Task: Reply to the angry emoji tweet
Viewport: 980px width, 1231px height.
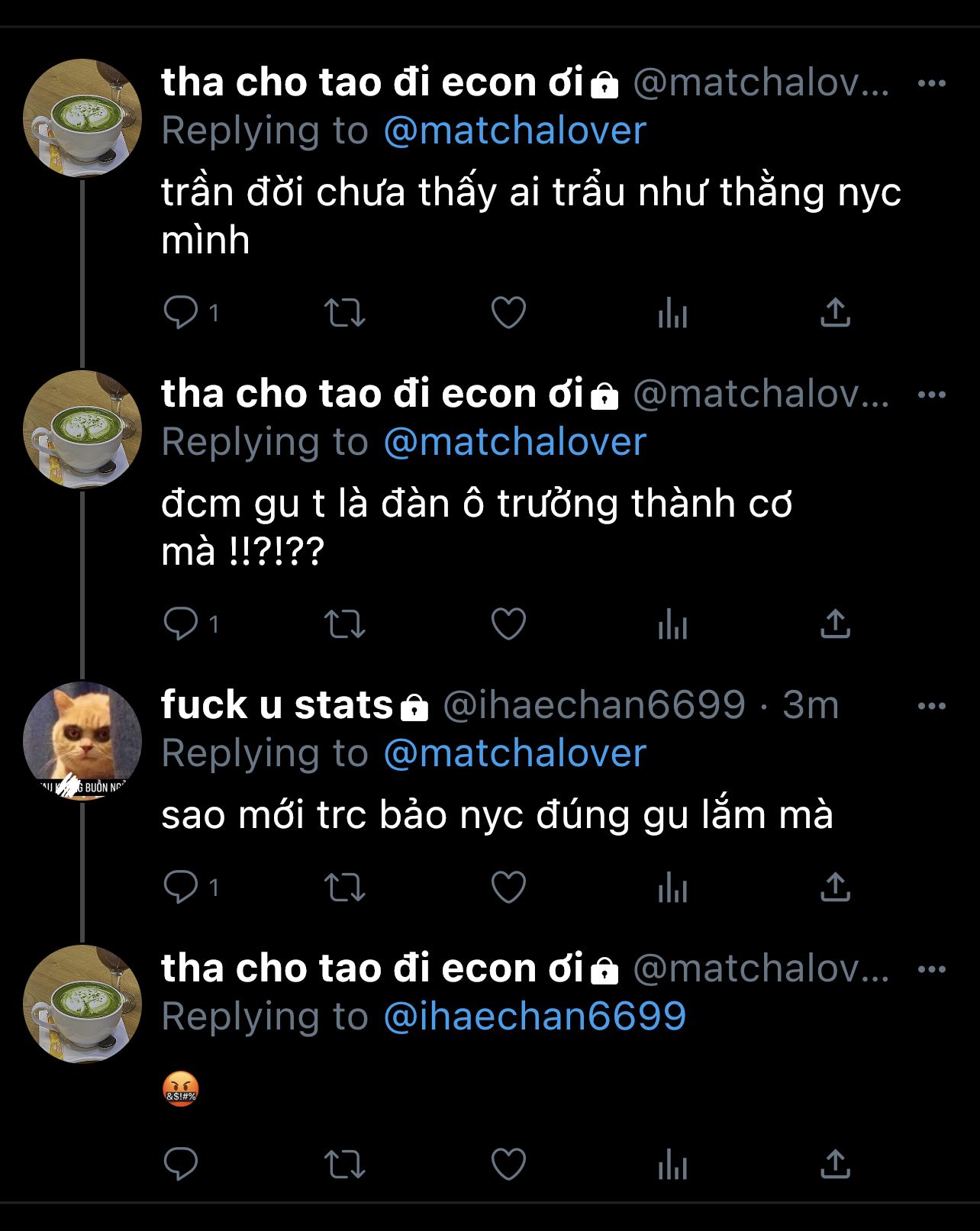Action: point(182,1164)
